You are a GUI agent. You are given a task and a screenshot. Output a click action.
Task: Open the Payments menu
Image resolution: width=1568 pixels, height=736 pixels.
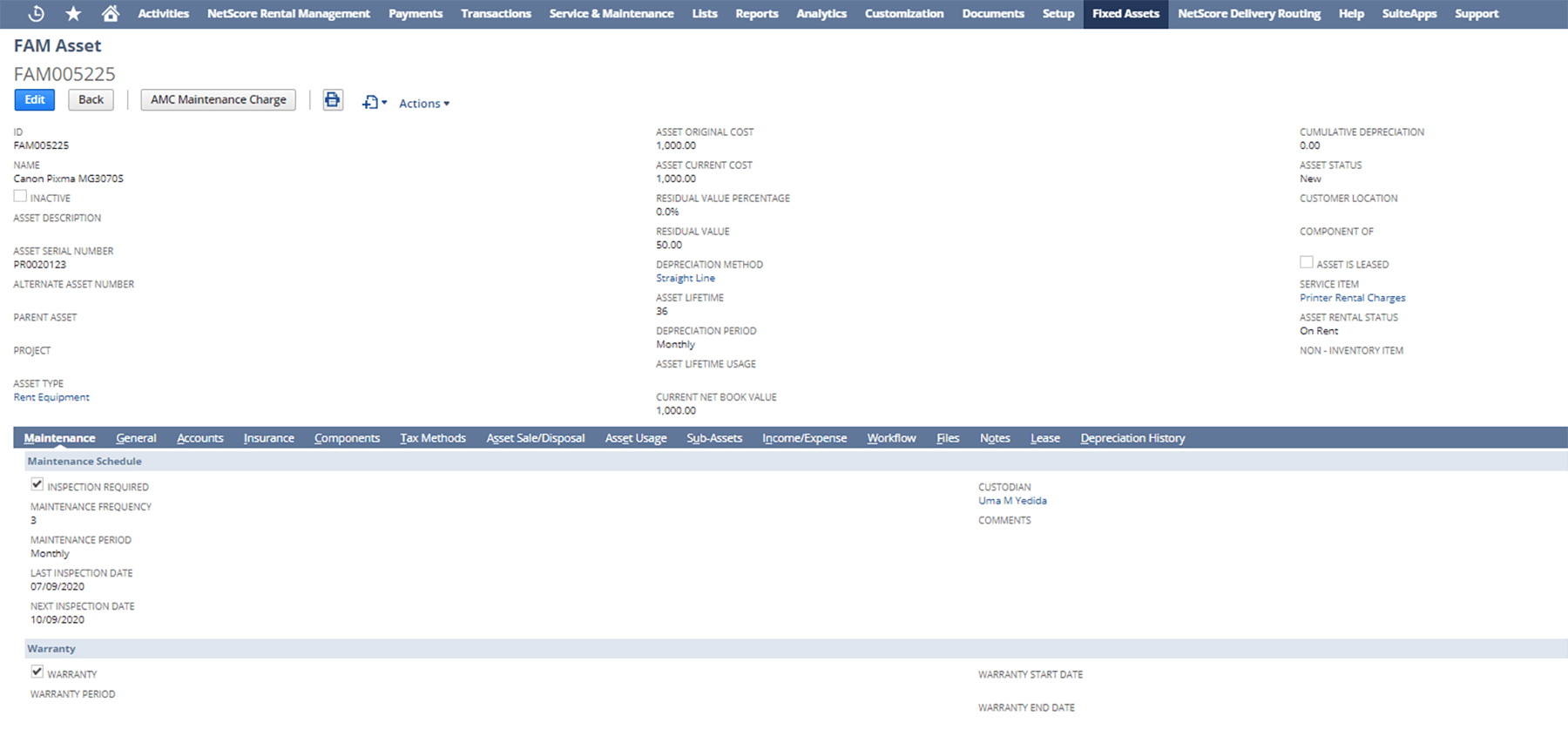pyautogui.click(x=416, y=14)
